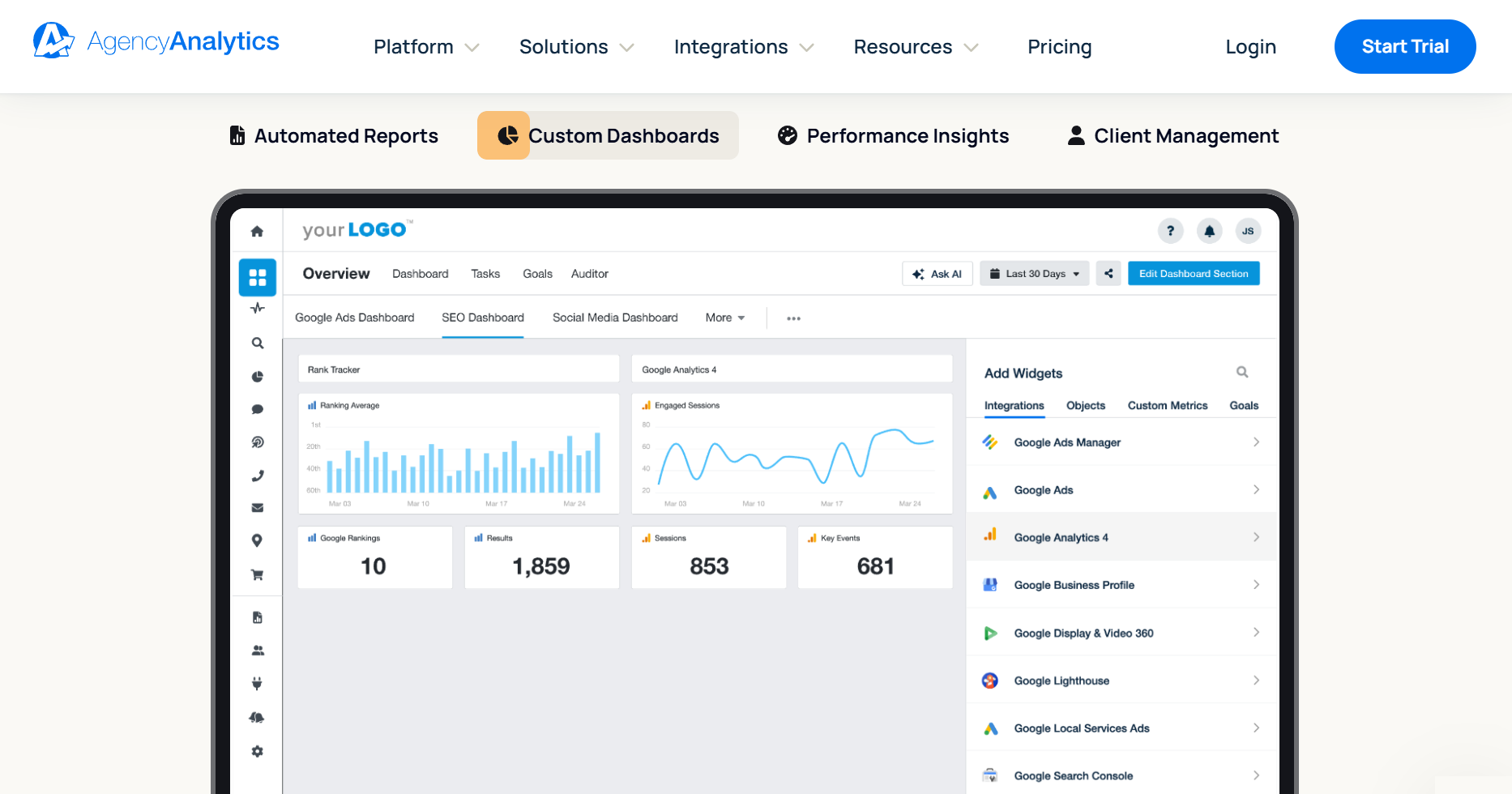Open the Goals tab in the Overview bar
This screenshot has width=1512, height=794.
(x=537, y=273)
